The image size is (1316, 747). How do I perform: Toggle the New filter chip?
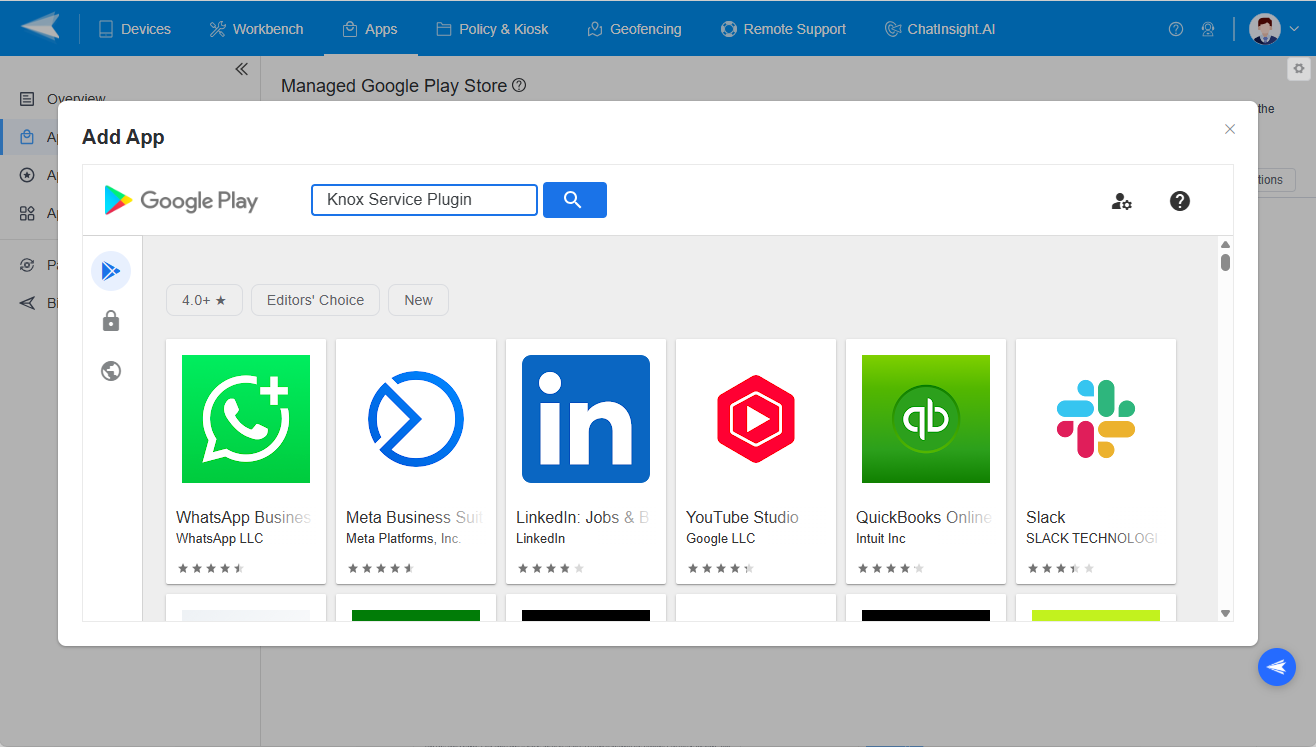tap(418, 300)
